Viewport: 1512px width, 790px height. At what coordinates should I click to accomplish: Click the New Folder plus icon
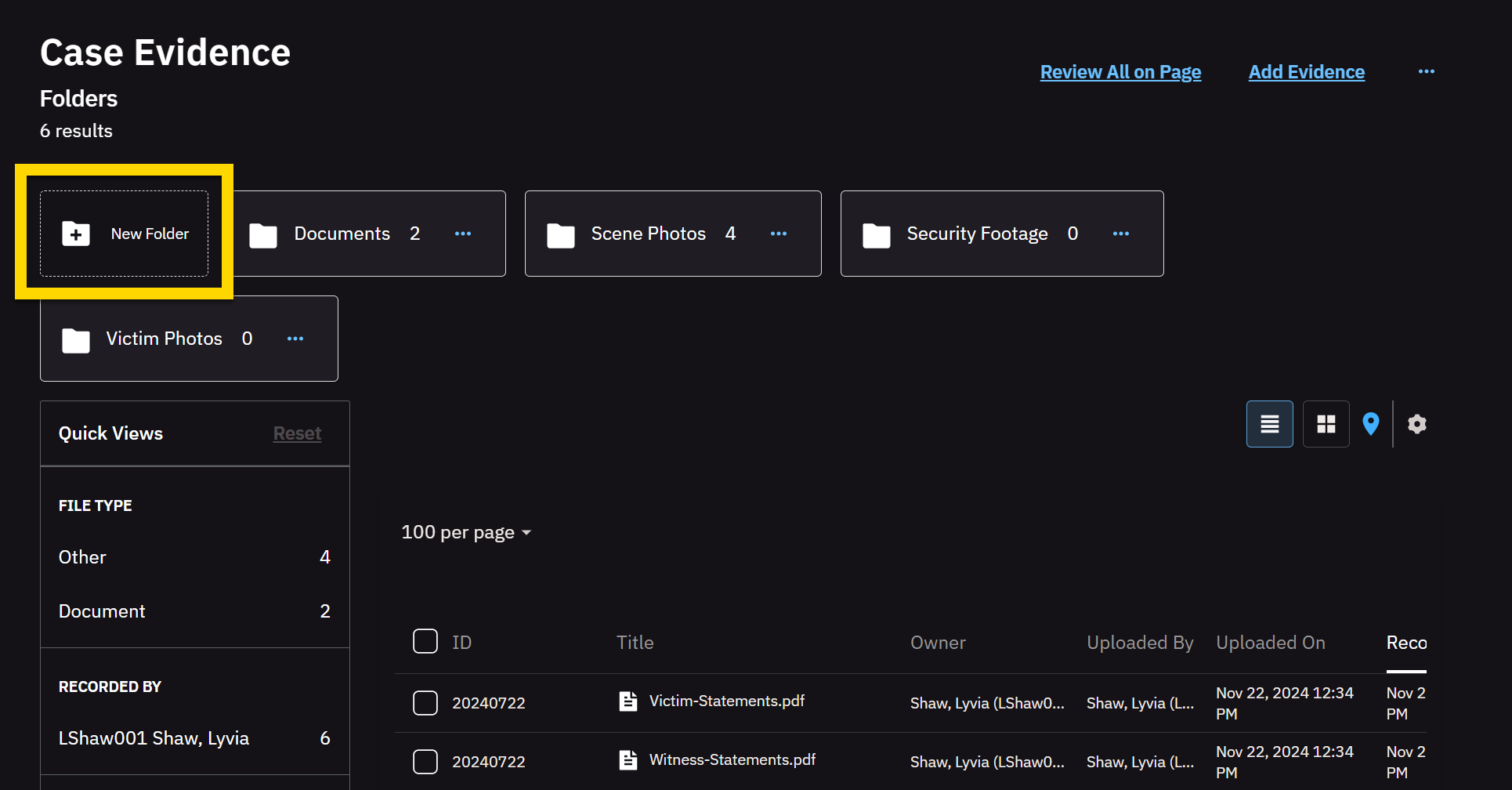pos(76,234)
